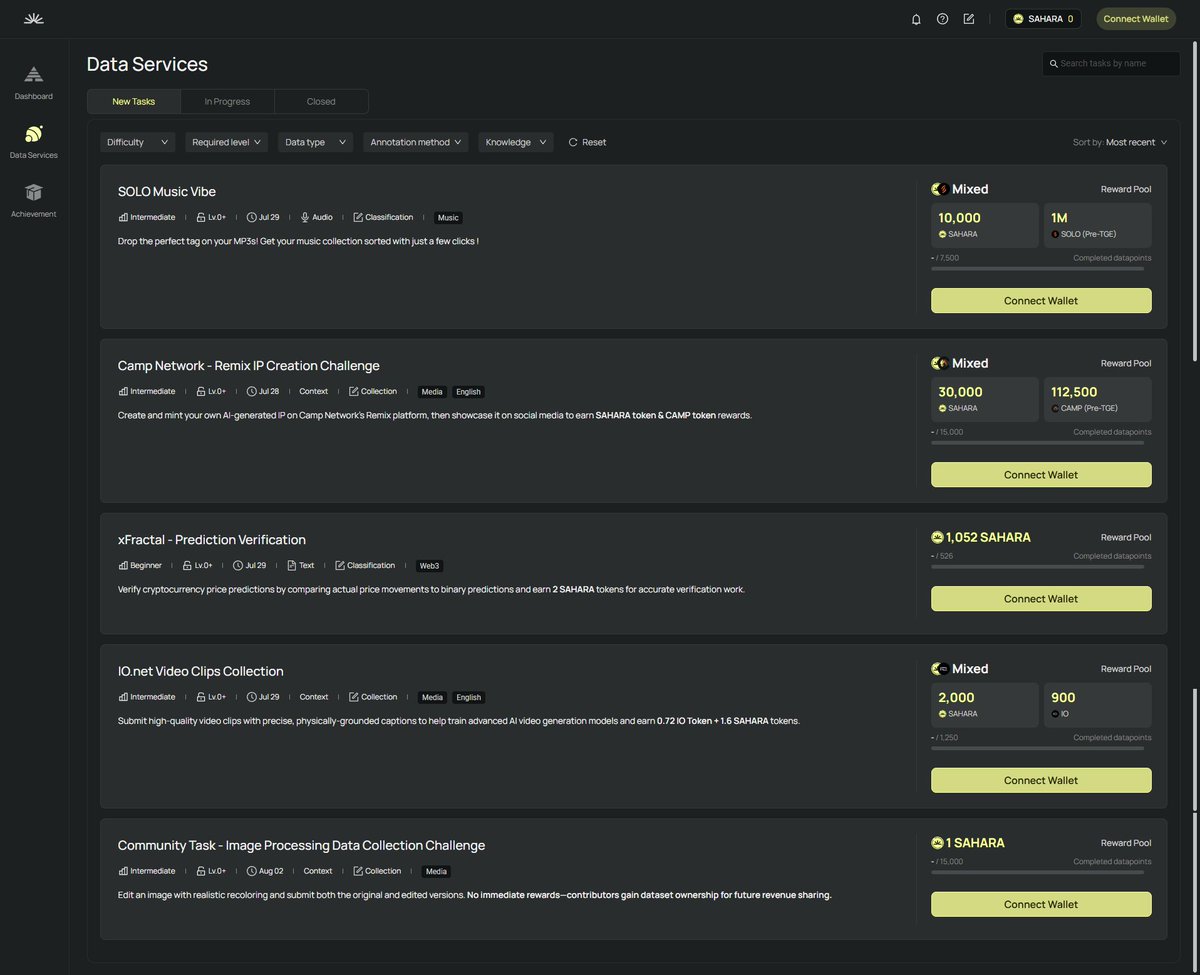Open Community Task - Image Processing Data Collection Challenge

click(301, 845)
